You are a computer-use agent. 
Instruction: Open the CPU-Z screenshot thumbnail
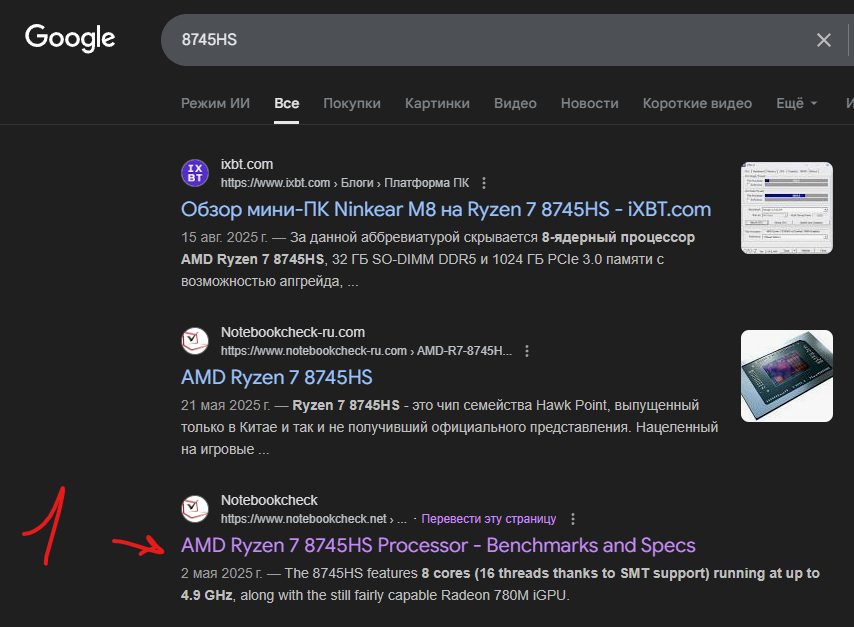786,208
